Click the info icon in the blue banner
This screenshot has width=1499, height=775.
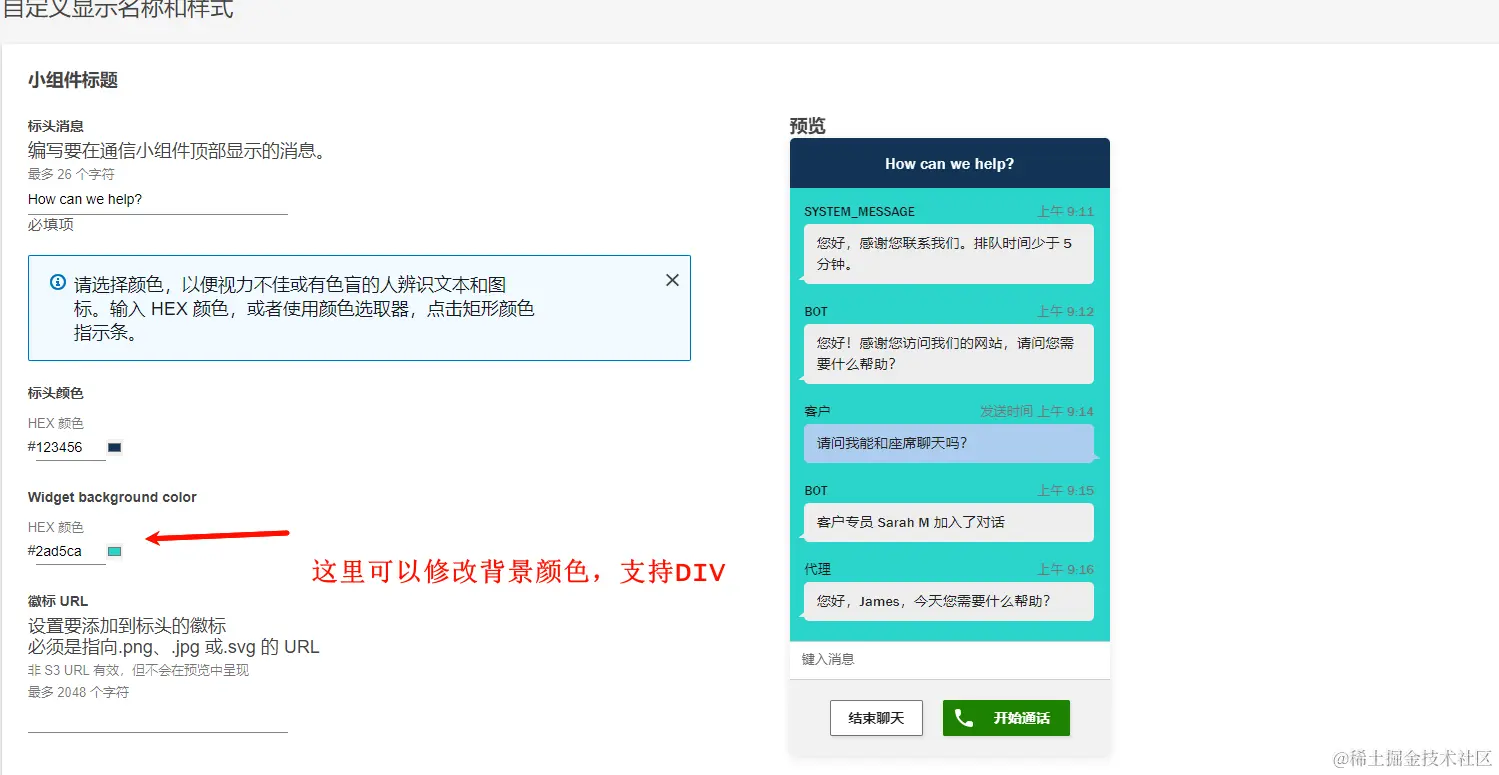coord(57,283)
